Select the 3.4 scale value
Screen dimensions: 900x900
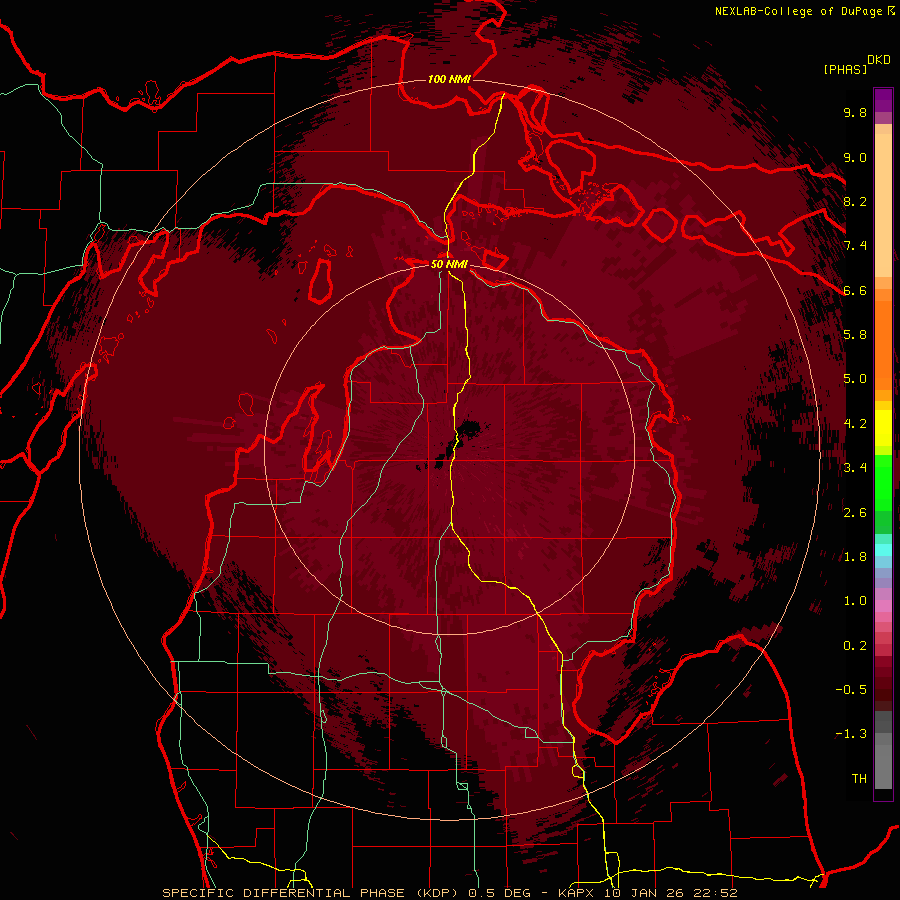855,468
